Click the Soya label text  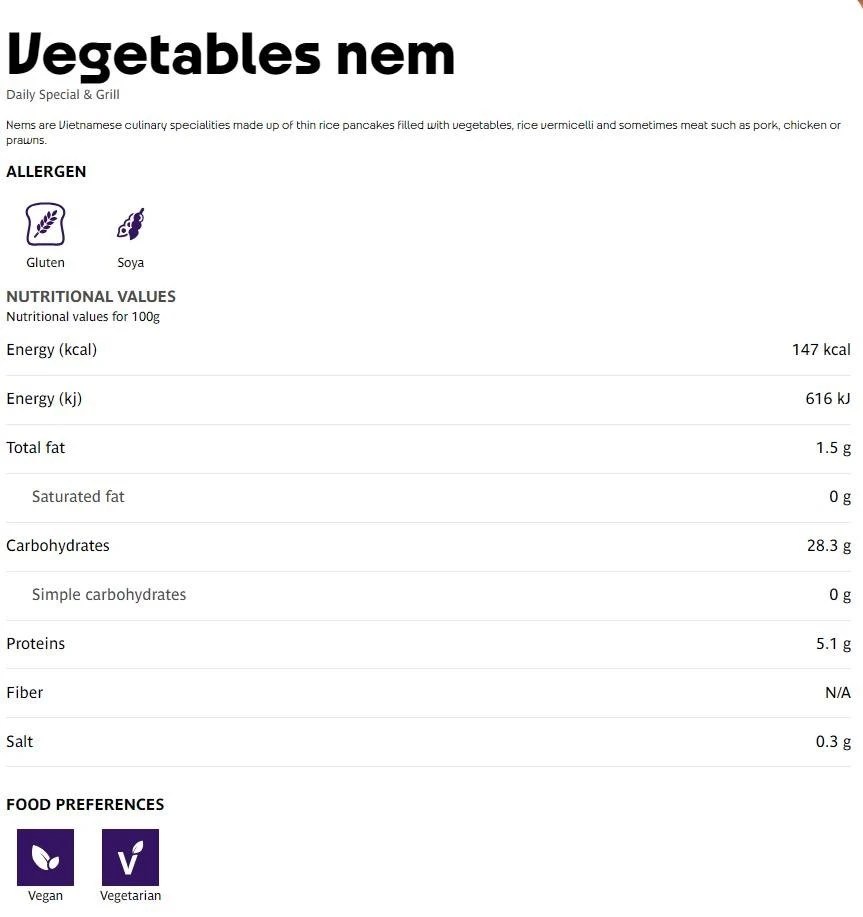(130, 263)
